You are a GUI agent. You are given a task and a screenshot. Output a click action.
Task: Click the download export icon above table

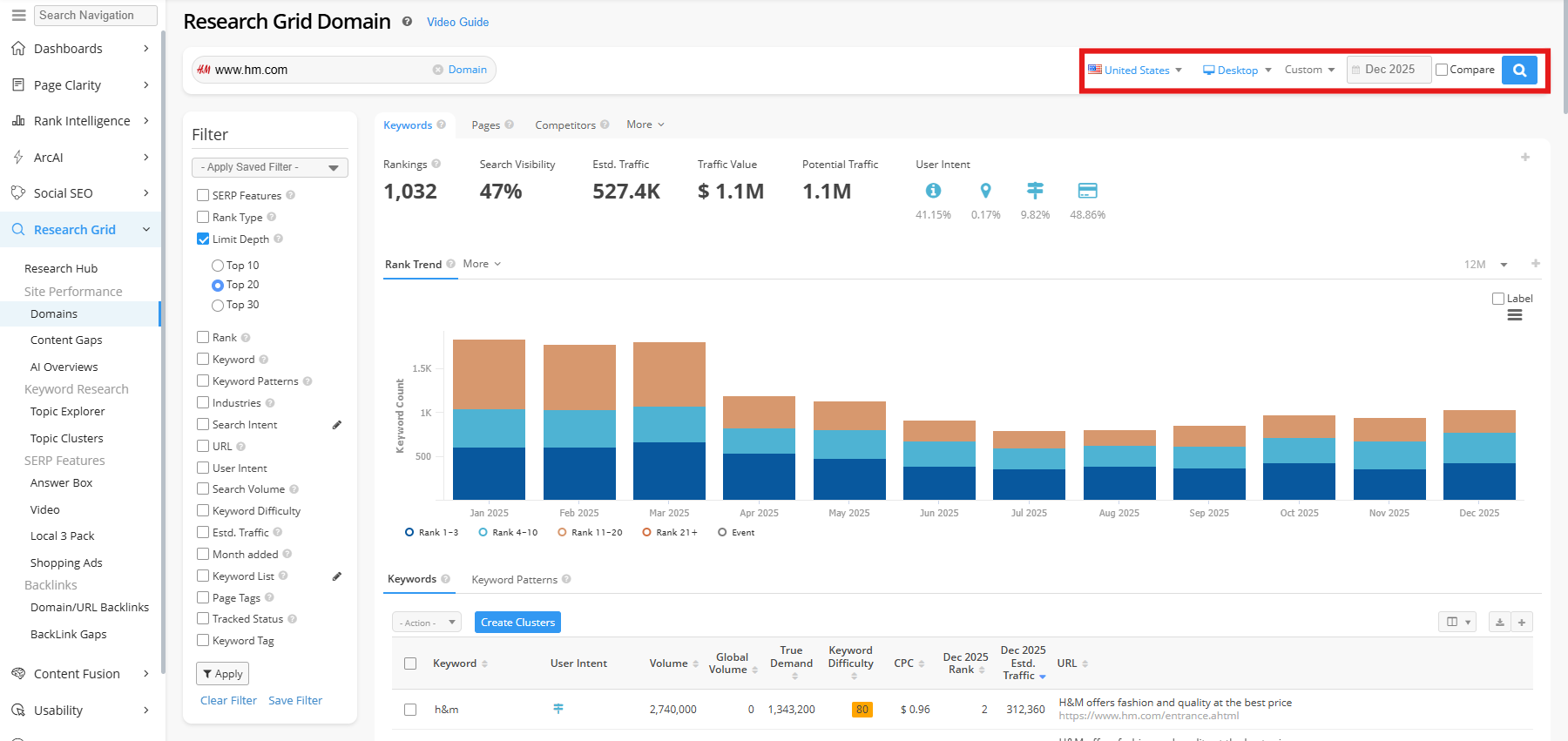click(x=1499, y=623)
